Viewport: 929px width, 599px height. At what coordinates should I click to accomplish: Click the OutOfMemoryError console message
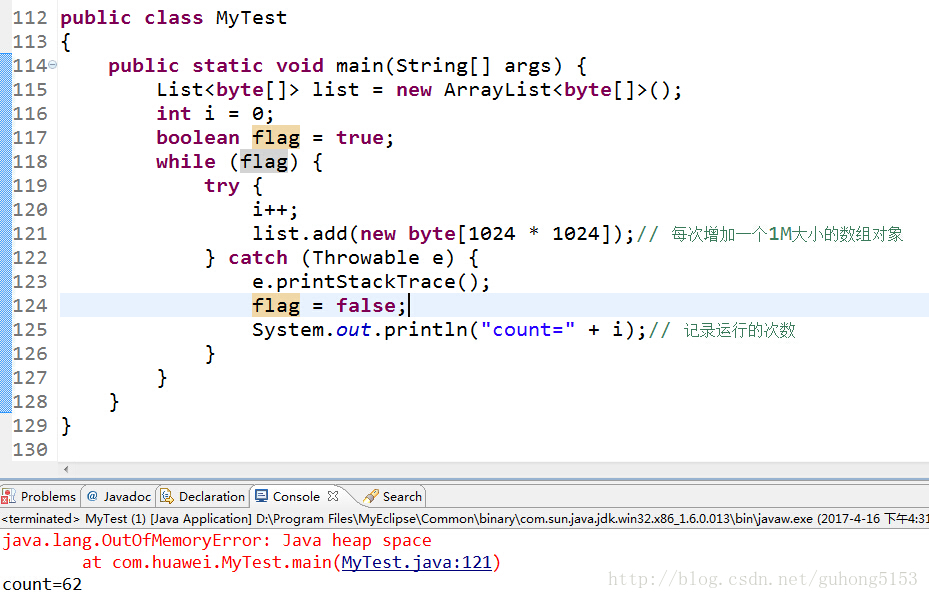tap(217, 540)
